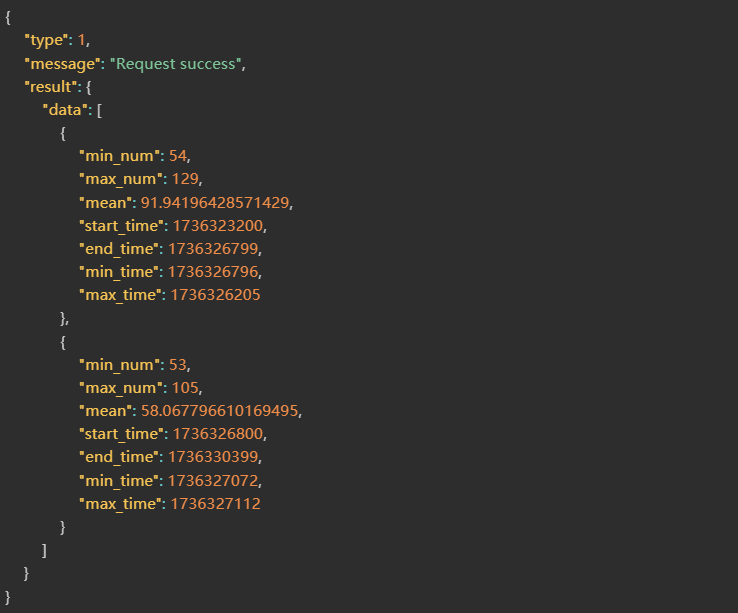Click the "mean" key beside 58.067796610169495
This screenshot has width=738, height=613.
tap(105, 411)
